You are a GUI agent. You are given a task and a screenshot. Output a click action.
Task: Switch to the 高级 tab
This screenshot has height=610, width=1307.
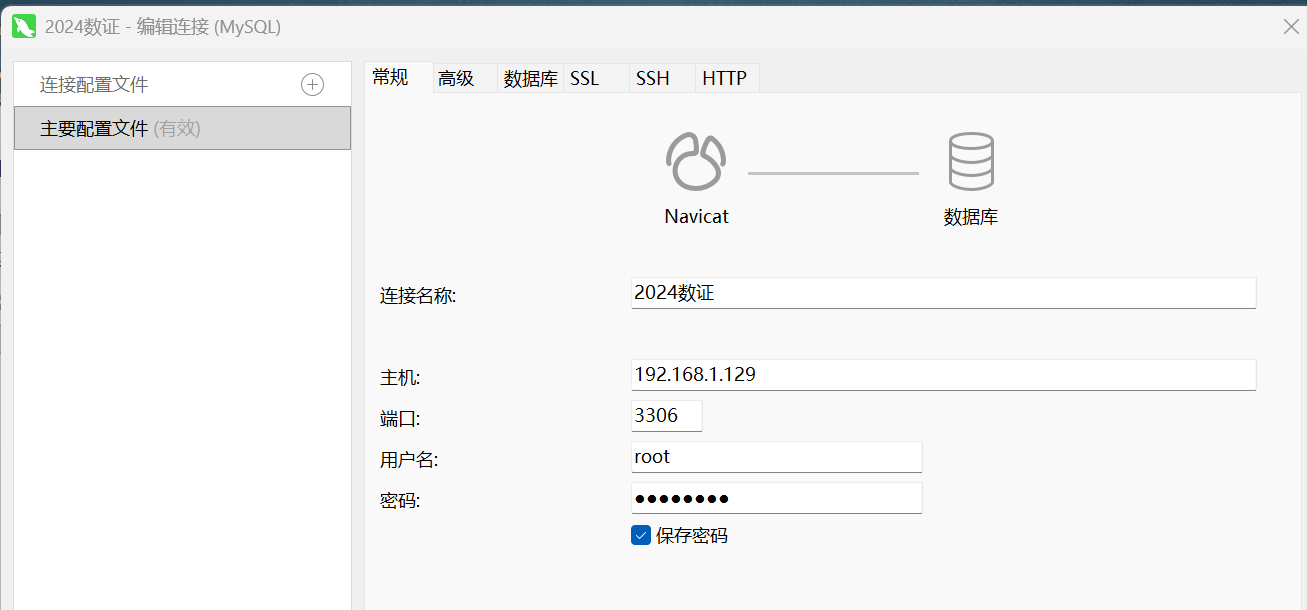coord(456,78)
